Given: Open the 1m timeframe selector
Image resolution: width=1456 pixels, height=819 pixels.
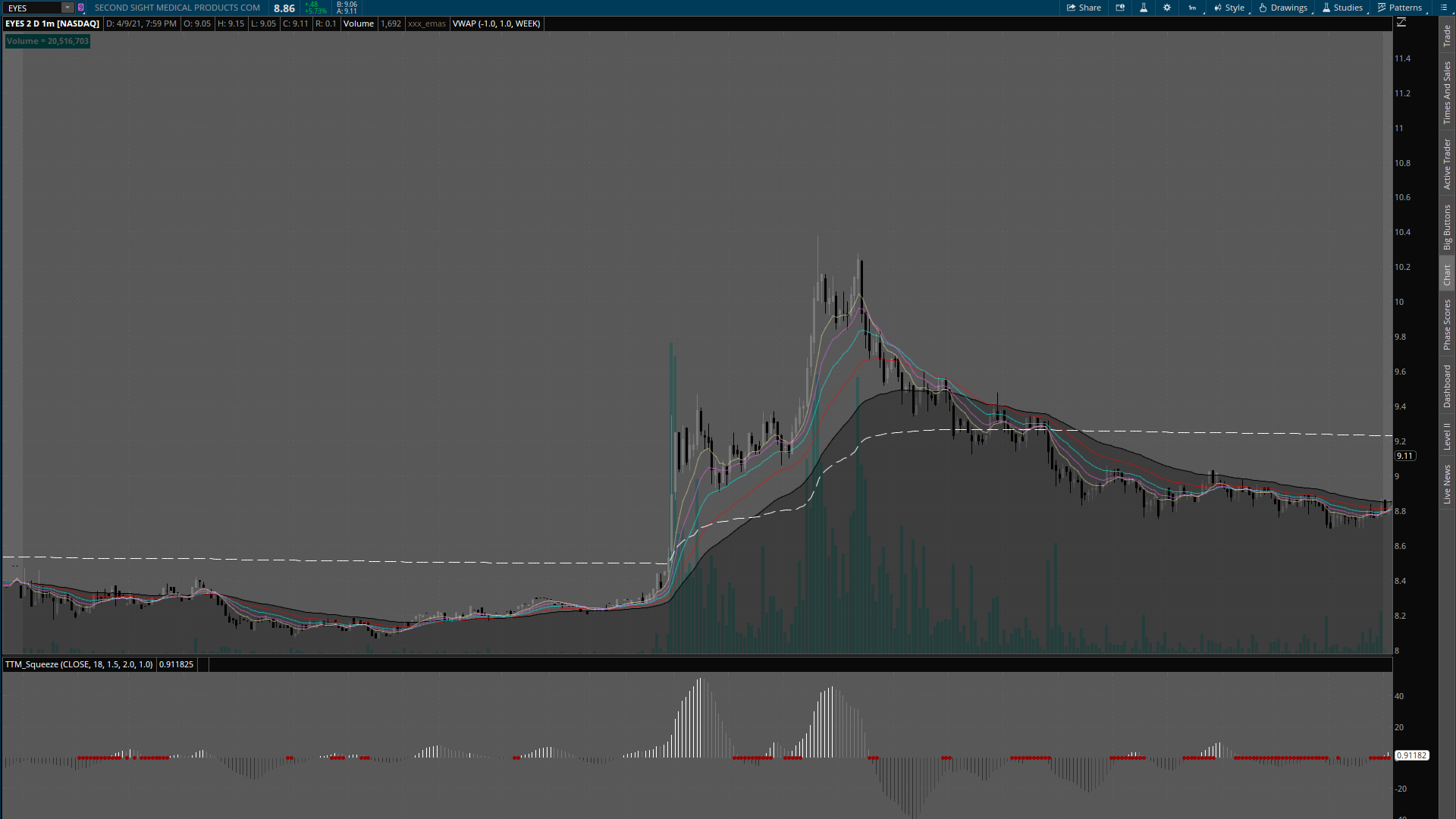Looking at the screenshot, I should (1192, 8).
